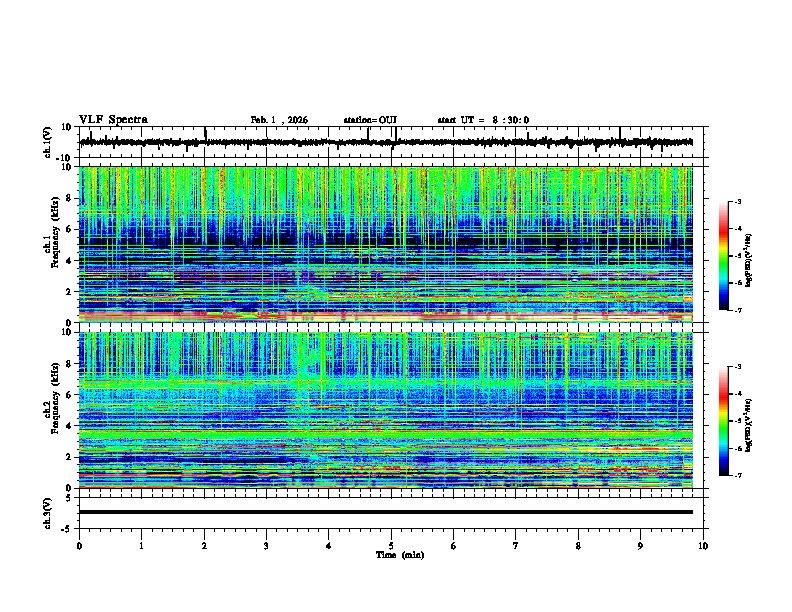Viewport: 792px width, 612px height.
Task: Click inside the ch.1 frequency spectrogram
Action: (386, 244)
